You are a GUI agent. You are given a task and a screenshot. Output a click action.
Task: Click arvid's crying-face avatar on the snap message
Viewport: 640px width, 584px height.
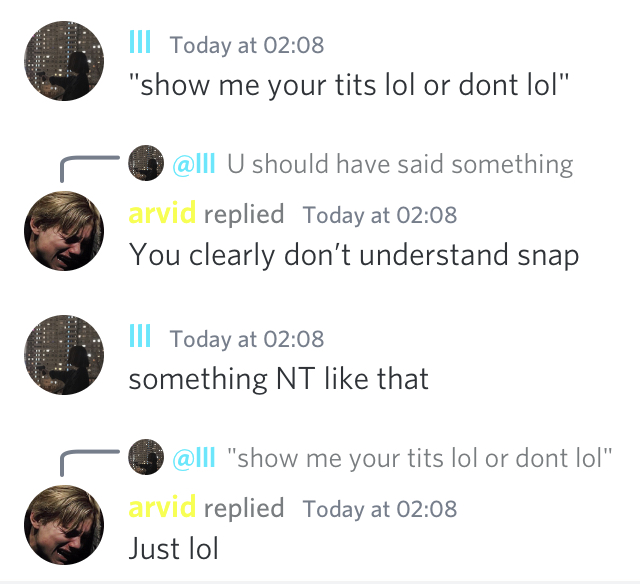click(x=64, y=231)
